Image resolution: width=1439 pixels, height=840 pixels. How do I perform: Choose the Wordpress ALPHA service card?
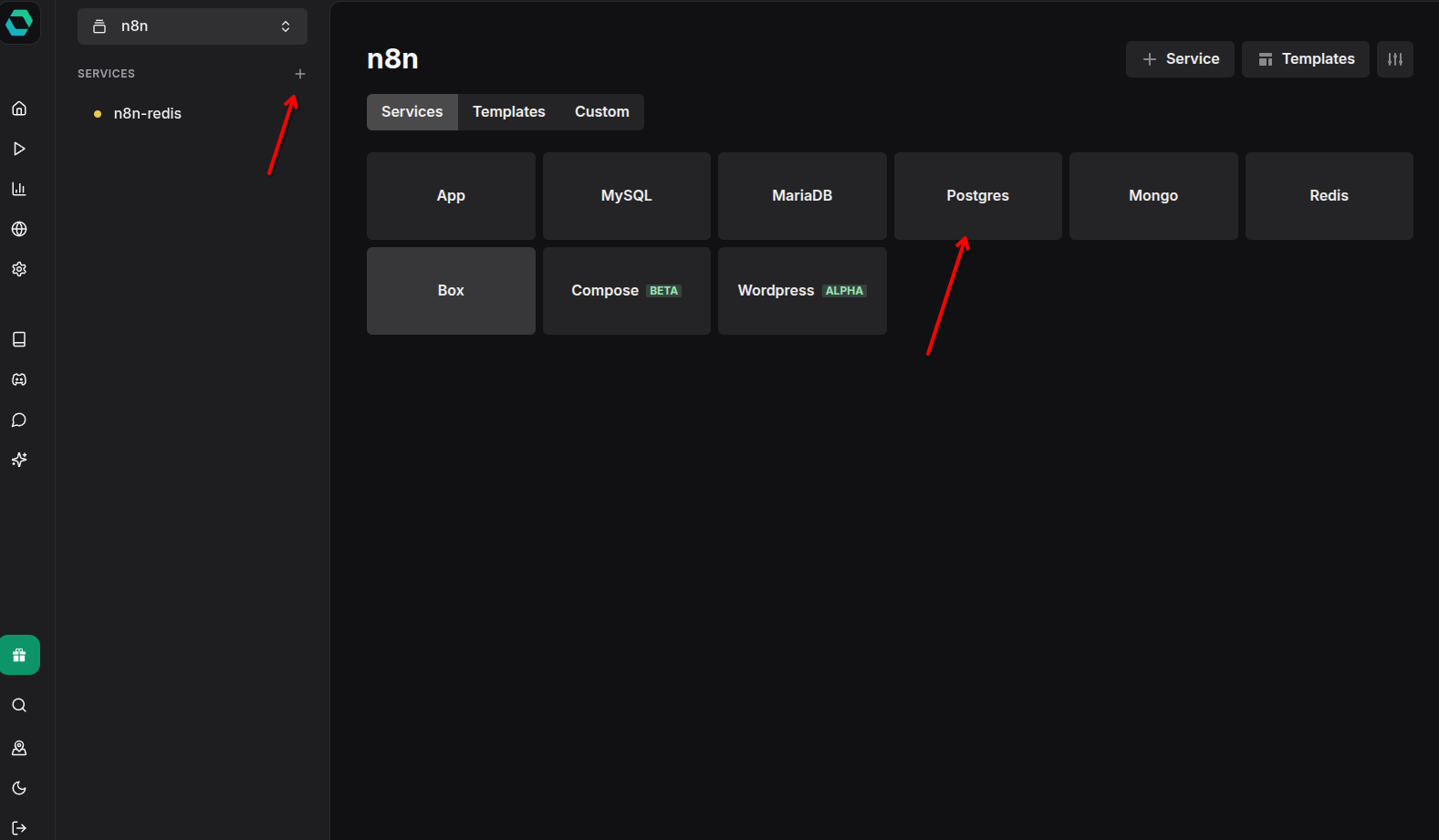[x=802, y=291]
